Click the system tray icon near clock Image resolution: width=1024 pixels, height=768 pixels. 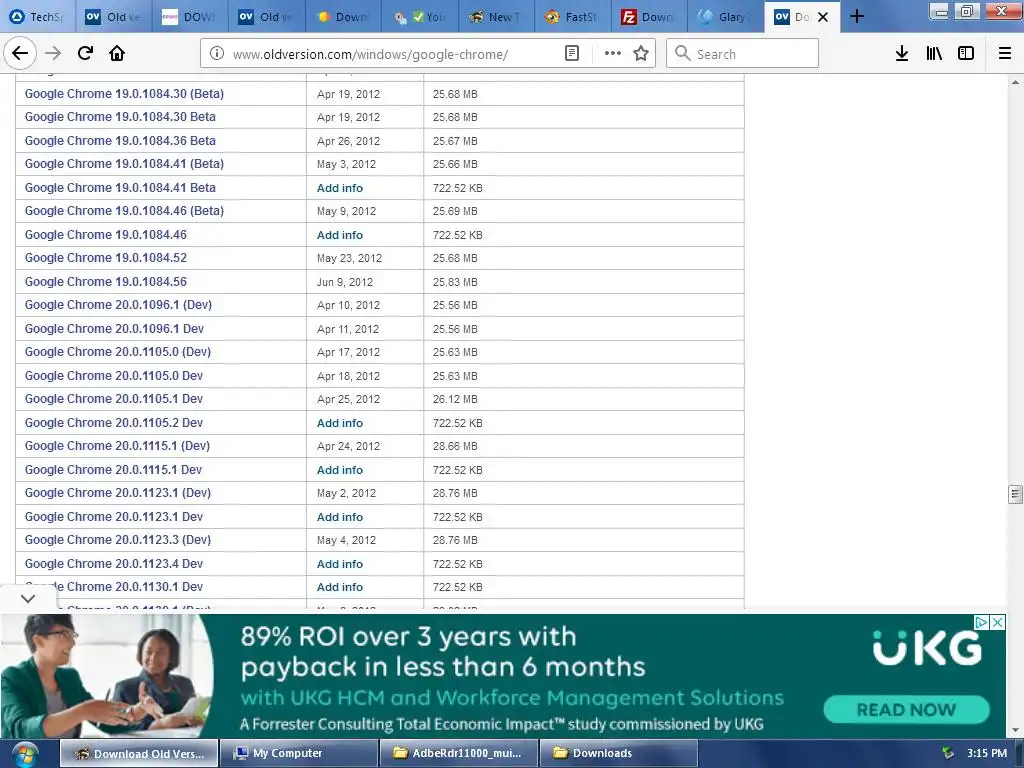[x=948, y=753]
